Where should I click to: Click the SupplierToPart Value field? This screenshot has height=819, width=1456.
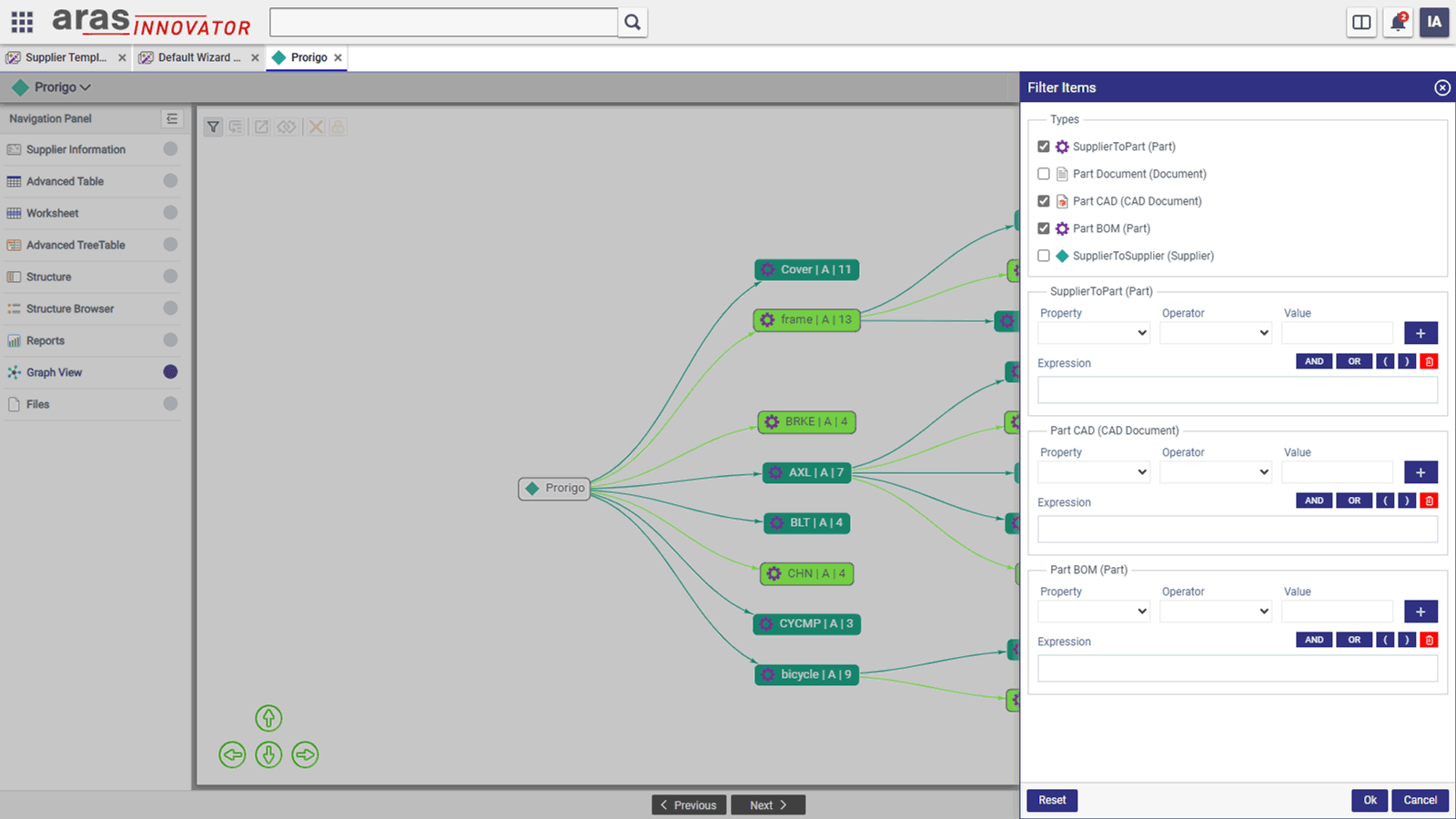click(x=1337, y=333)
